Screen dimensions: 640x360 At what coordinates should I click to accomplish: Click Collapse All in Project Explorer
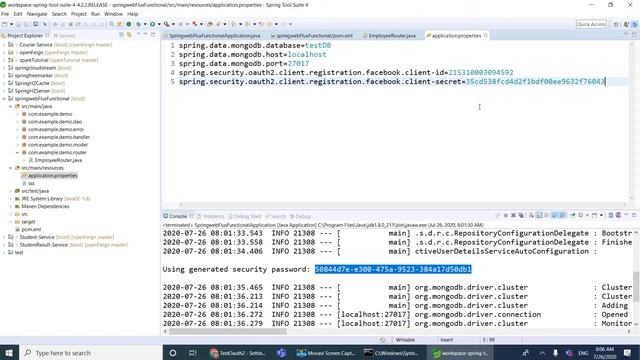tap(122, 35)
